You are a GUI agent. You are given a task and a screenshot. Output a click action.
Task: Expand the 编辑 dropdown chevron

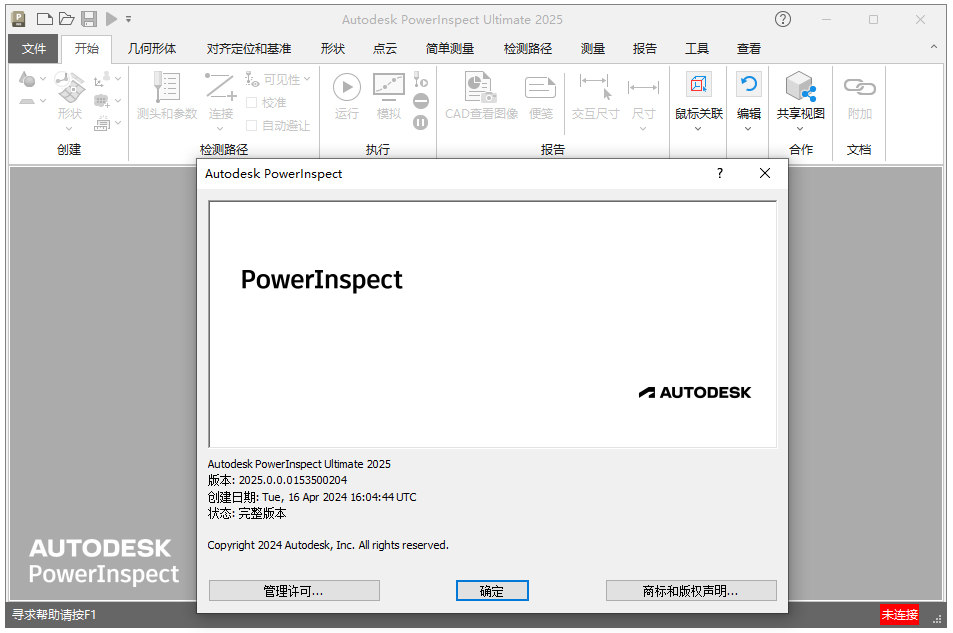[748, 128]
